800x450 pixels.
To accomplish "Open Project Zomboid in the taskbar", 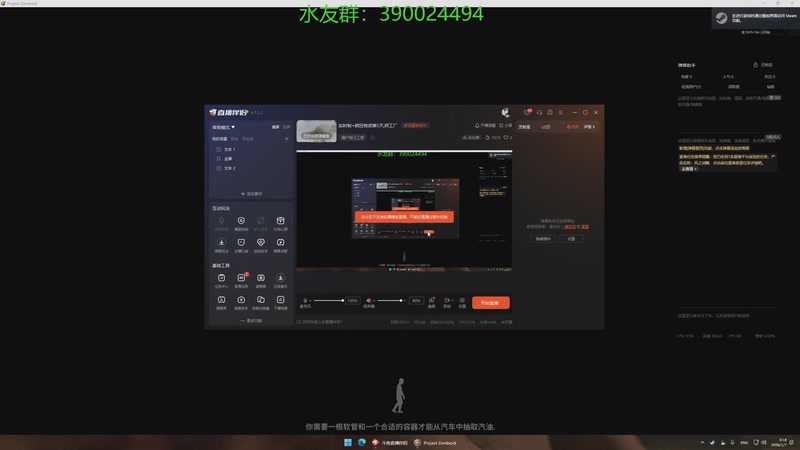I will click(x=435, y=442).
